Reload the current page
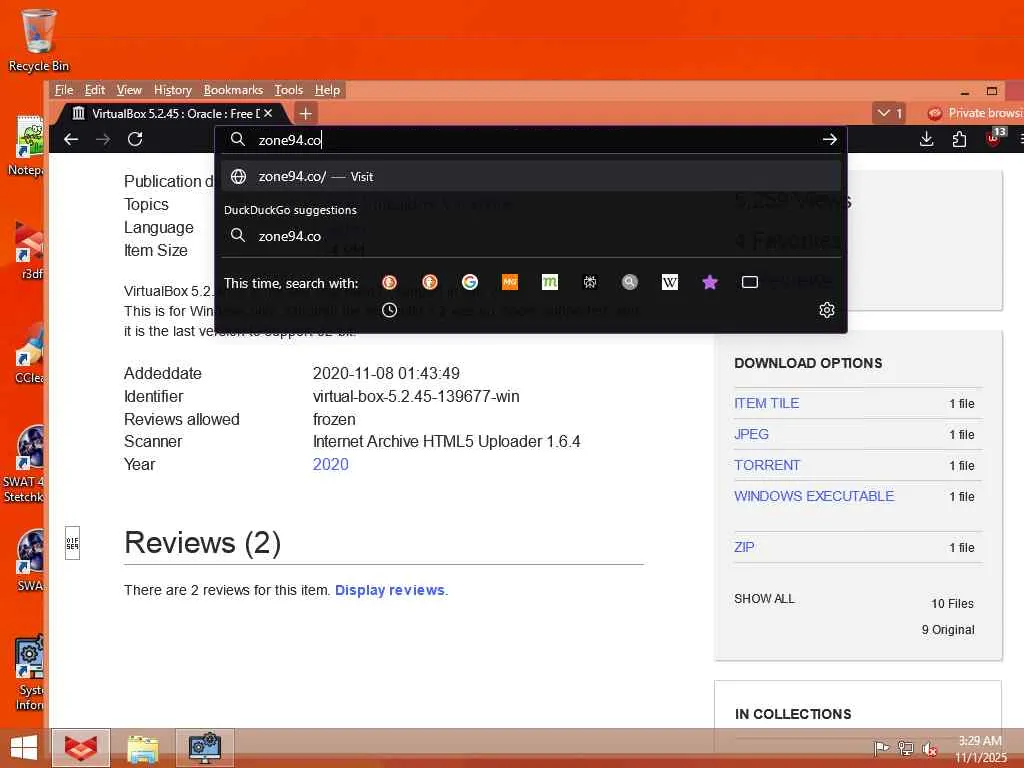1024x768 pixels. 135,139
